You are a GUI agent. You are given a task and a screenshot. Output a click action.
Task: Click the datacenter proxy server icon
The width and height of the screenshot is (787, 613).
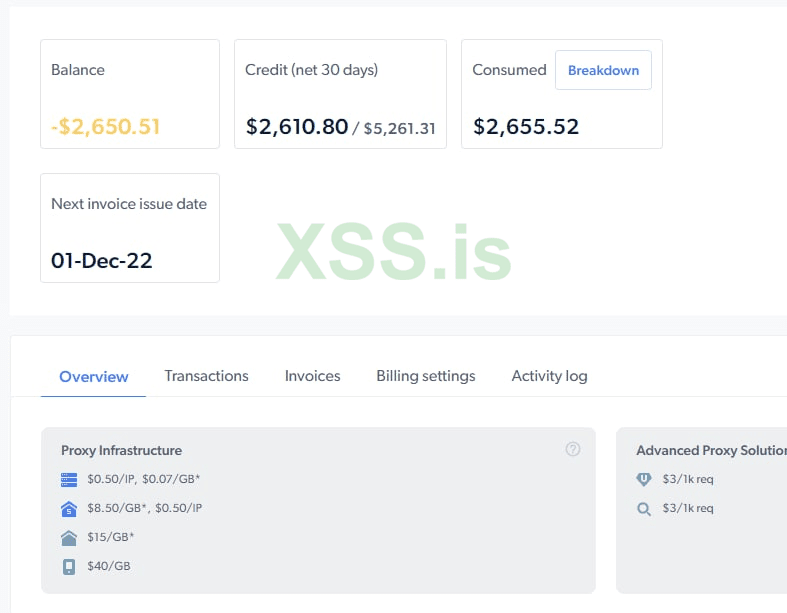(x=69, y=479)
